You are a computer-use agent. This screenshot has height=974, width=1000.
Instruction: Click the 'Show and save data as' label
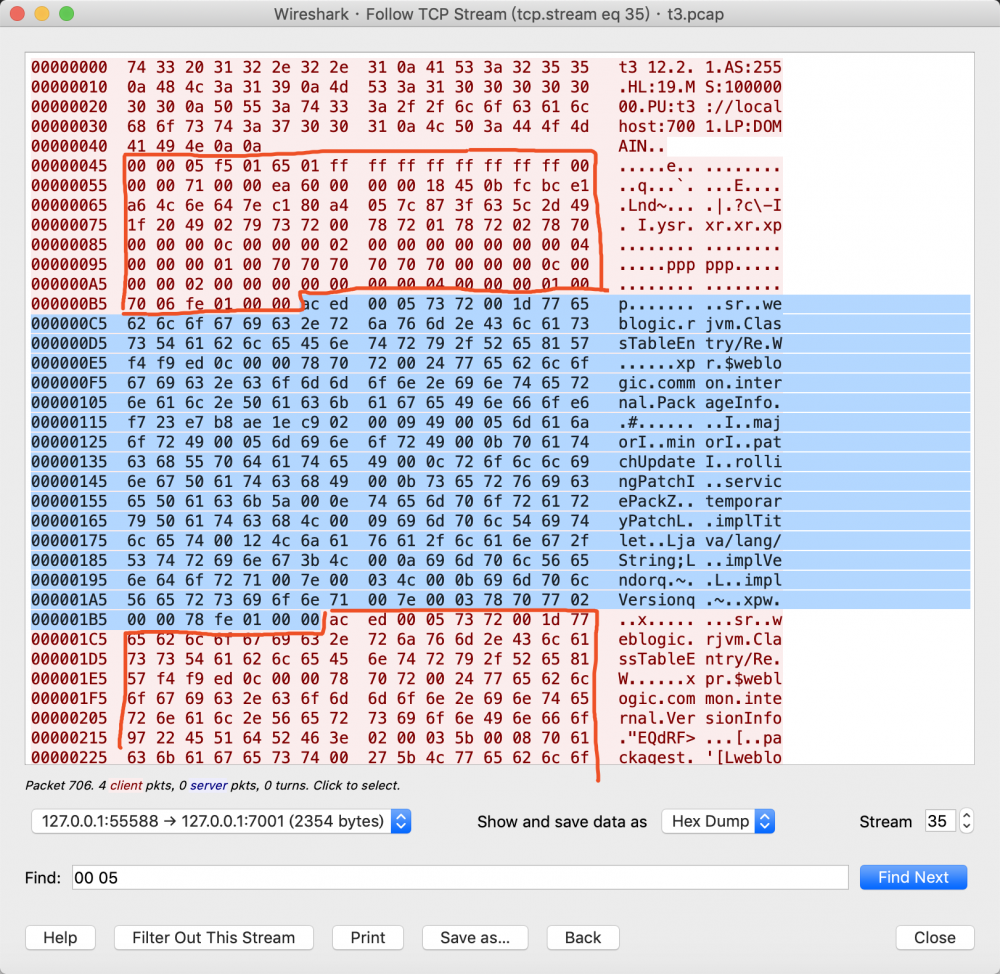[562, 822]
